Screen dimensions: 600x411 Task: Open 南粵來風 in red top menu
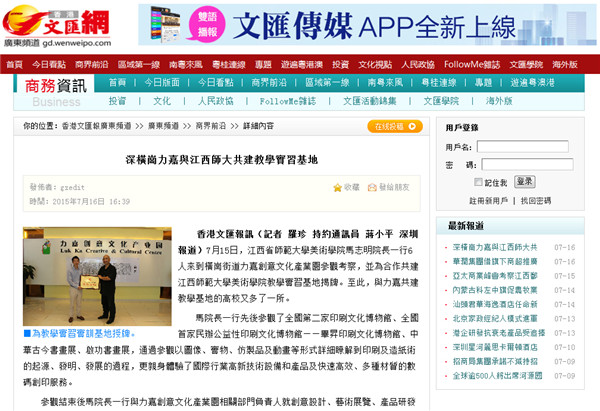186,65
